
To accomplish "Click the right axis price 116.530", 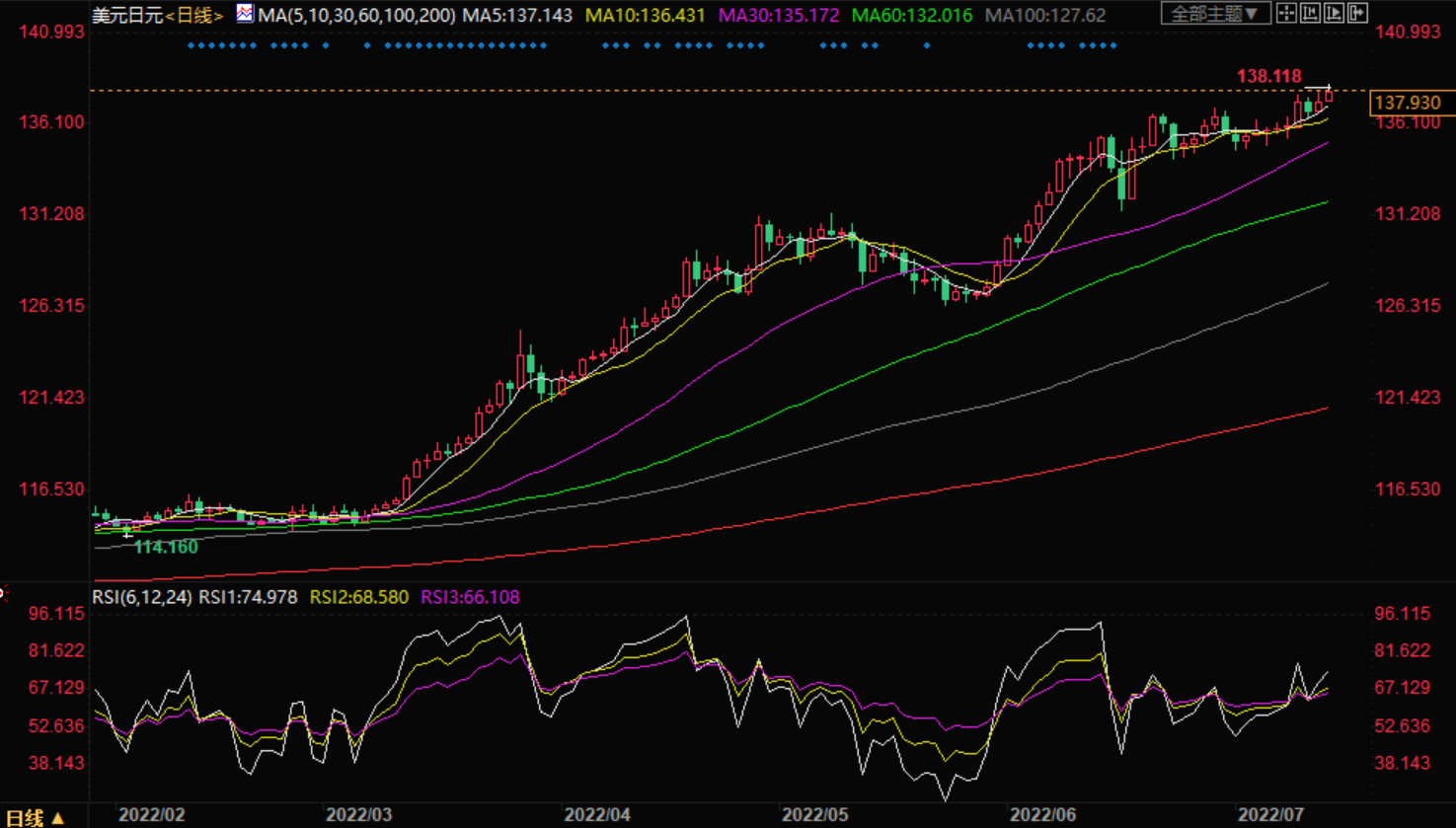I will pyautogui.click(x=1408, y=489).
